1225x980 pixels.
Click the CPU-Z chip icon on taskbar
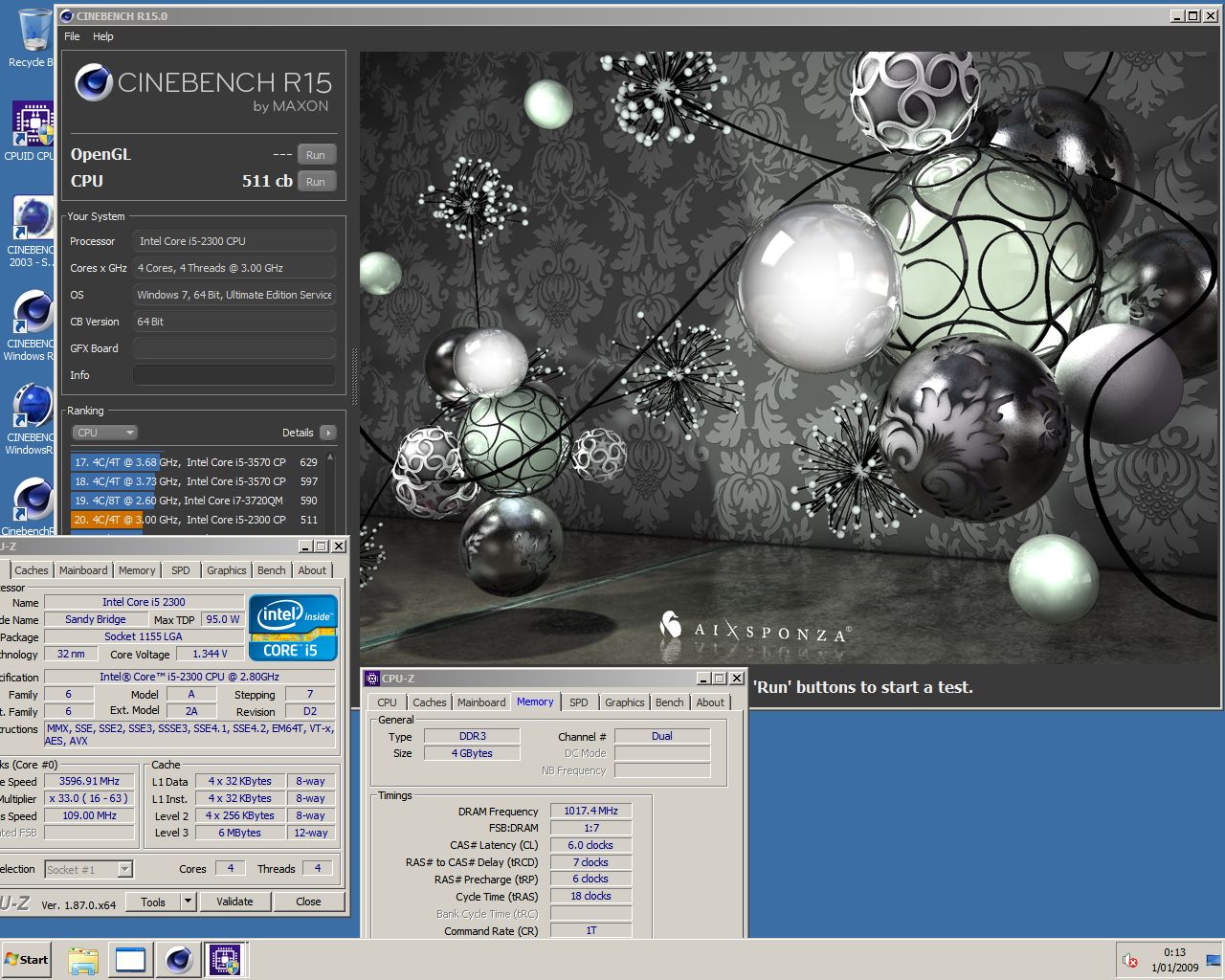[x=225, y=960]
